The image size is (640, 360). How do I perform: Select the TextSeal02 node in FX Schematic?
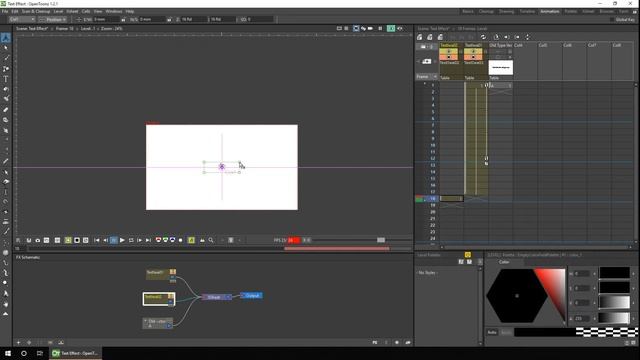click(159, 299)
